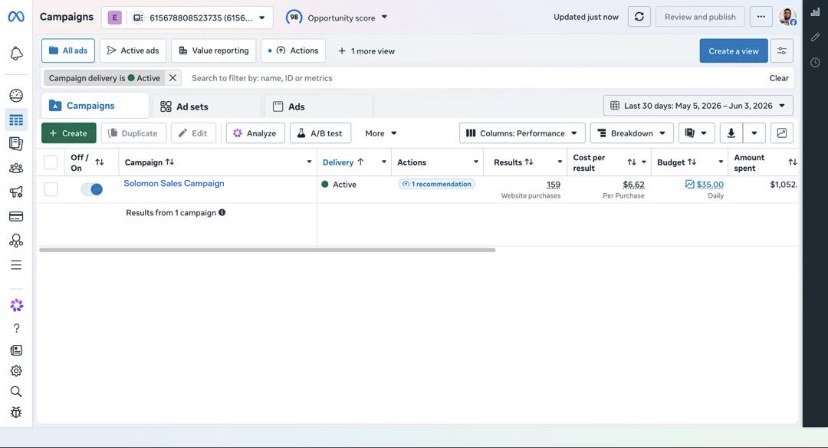Open charts icon in right panel
The height and width of the screenshot is (448, 828).
pyautogui.click(x=815, y=12)
